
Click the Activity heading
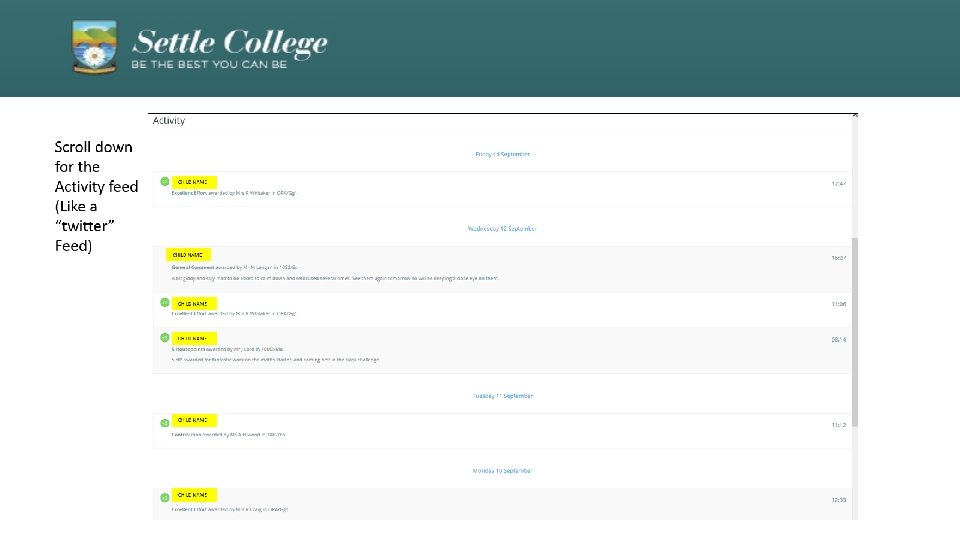coord(169,121)
